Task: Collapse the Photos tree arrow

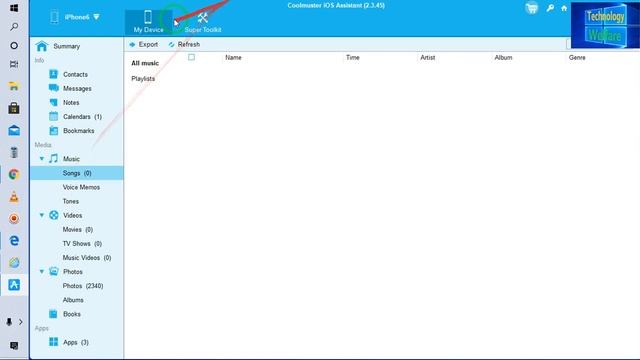Action: [x=42, y=271]
